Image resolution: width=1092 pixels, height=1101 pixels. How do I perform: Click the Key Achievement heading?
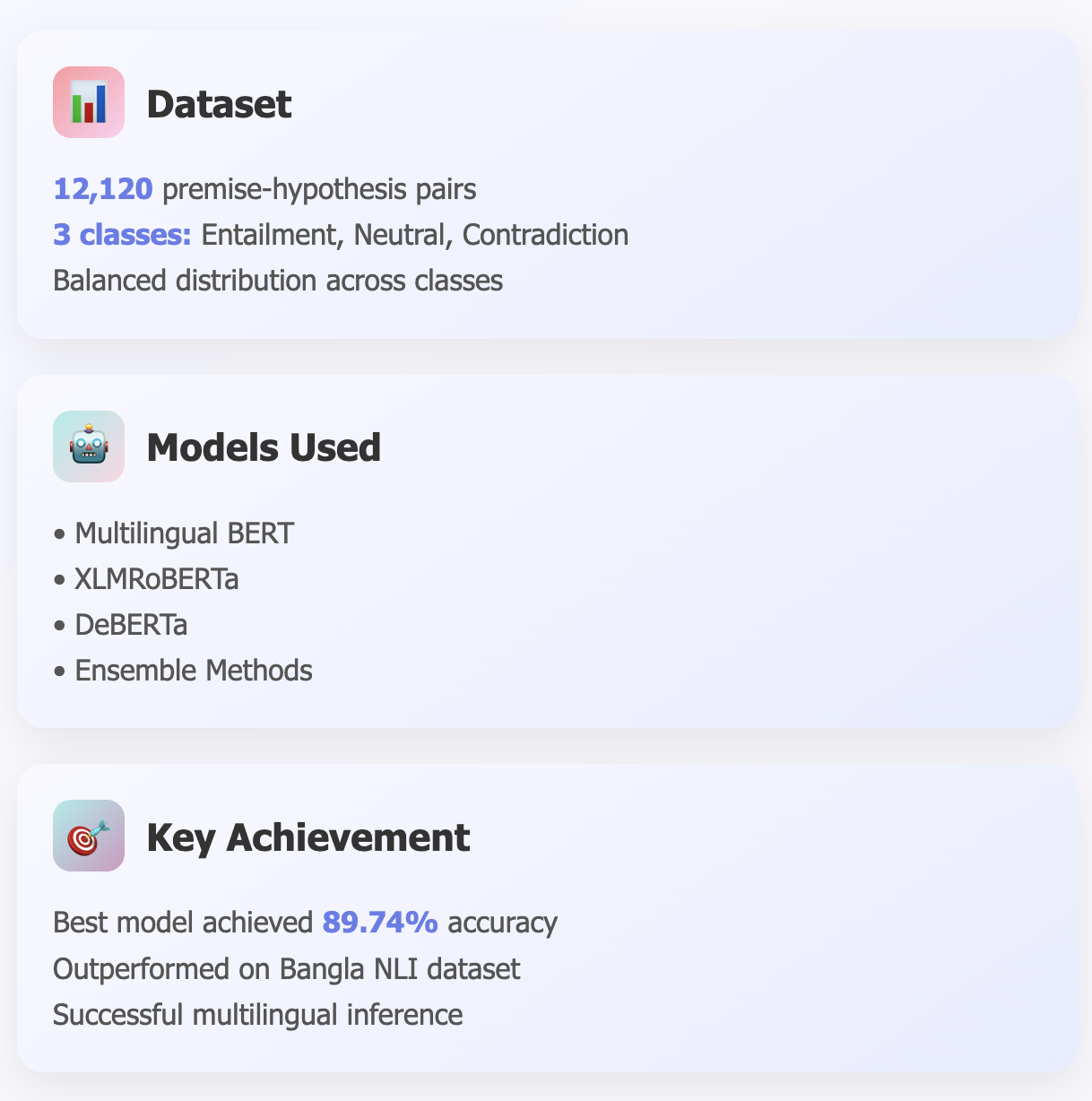coord(308,837)
